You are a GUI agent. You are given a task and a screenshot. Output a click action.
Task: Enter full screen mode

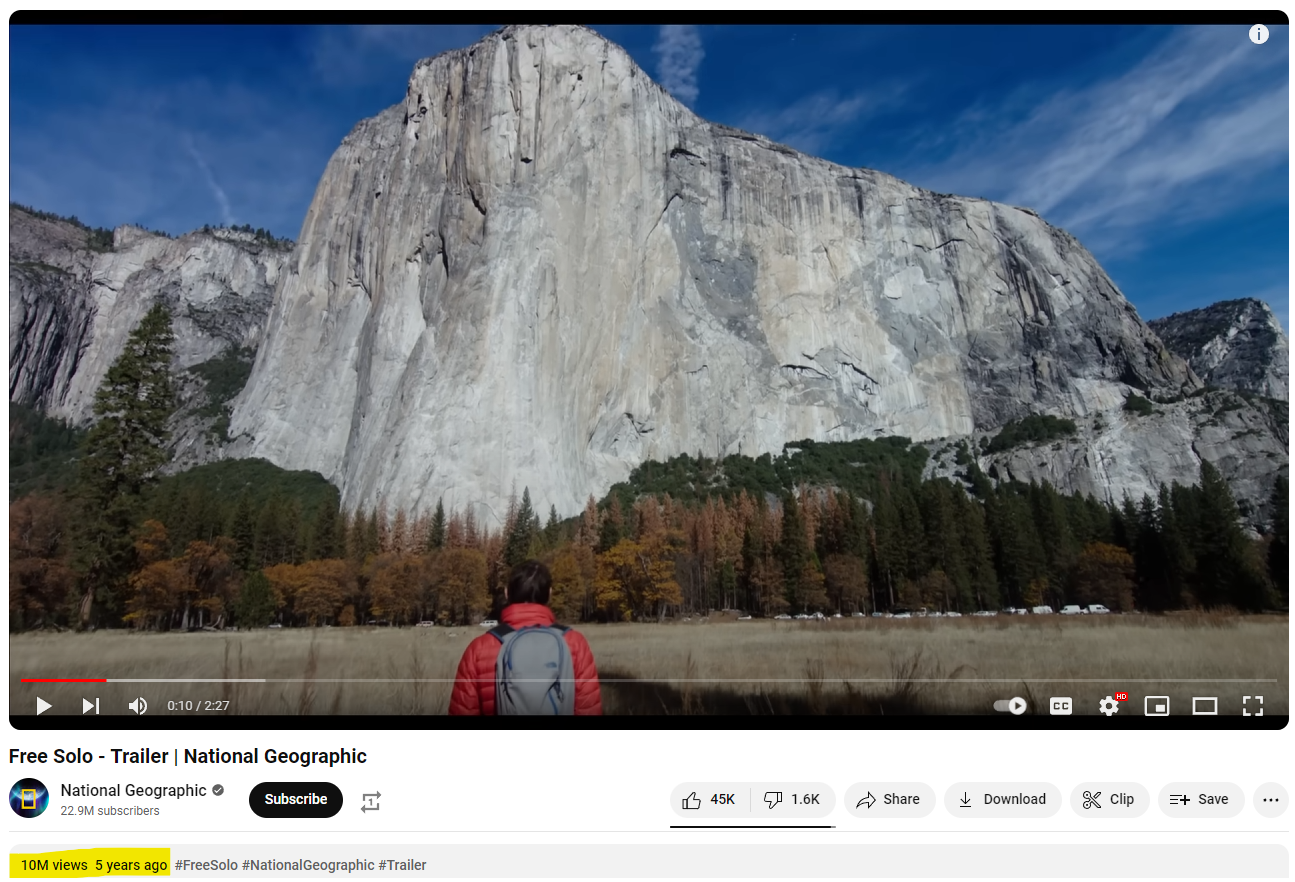pyautogui.click(x=1253, y=706)
